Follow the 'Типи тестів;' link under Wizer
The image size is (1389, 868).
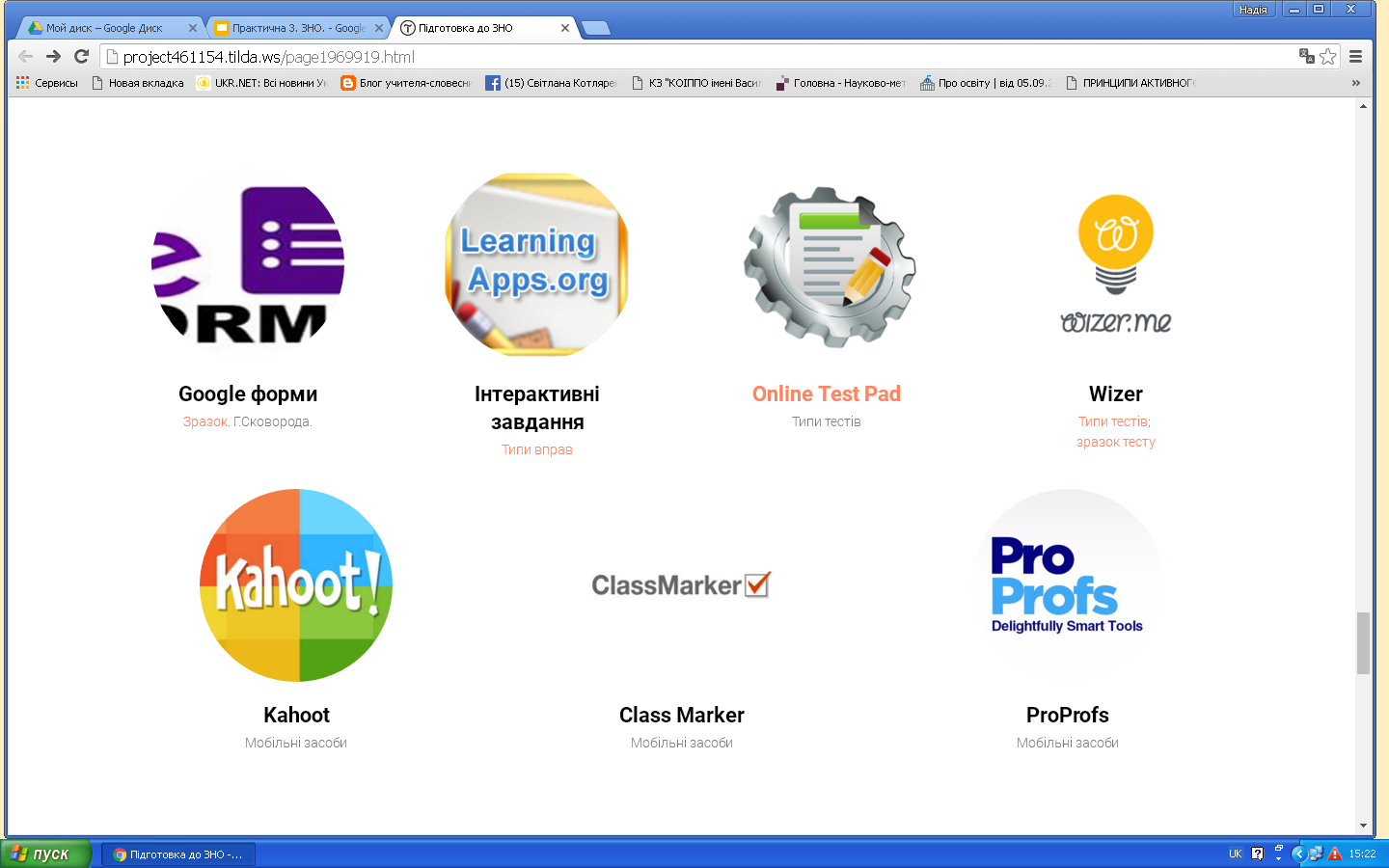point(1115,421)
